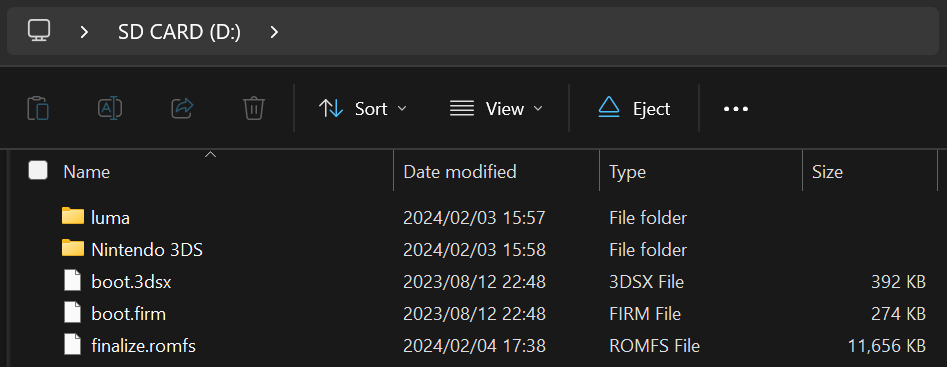
Task: Click the Share arrow icon
Action: tap(182, 109)
